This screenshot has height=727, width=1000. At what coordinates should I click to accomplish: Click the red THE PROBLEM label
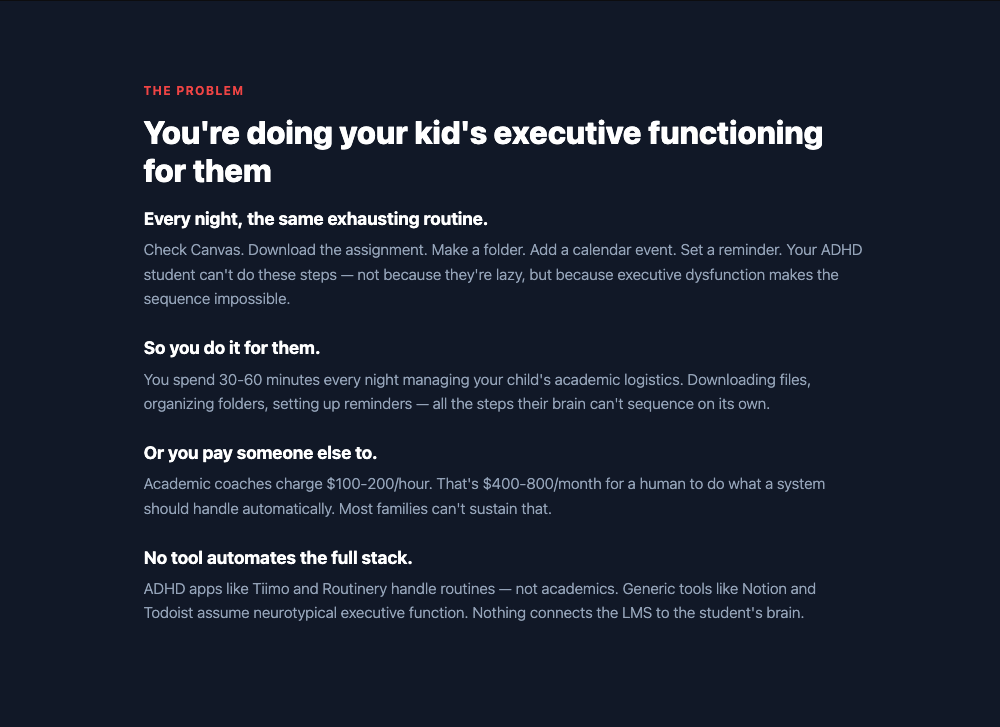click(193, 91)
